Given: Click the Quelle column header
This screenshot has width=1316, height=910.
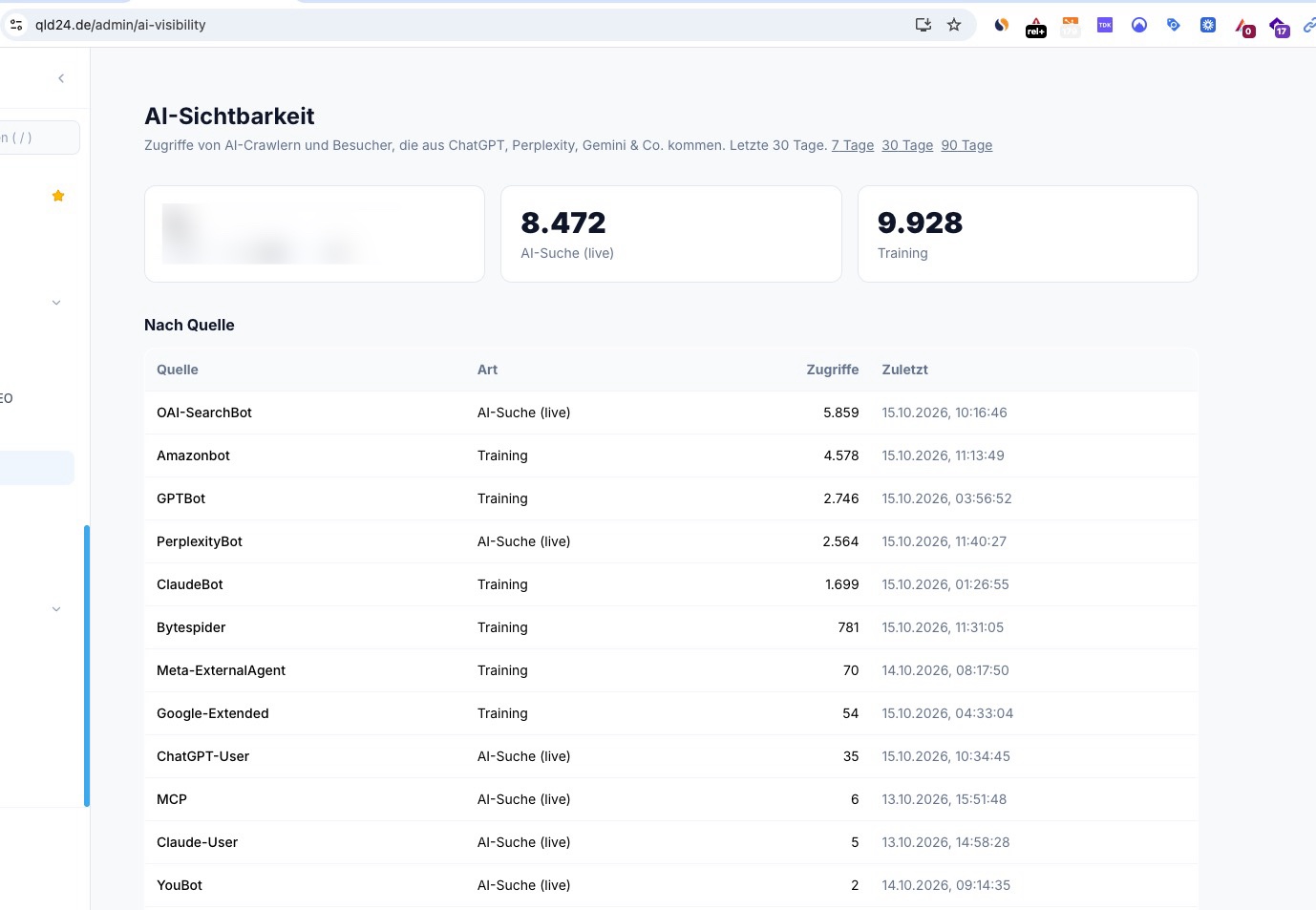Looking at the screenshot, I should click(x=178, y=370).
